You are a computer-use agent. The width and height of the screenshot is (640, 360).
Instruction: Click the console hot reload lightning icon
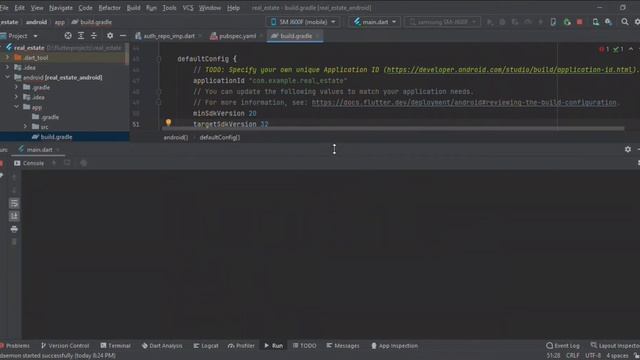pos(54,163)
